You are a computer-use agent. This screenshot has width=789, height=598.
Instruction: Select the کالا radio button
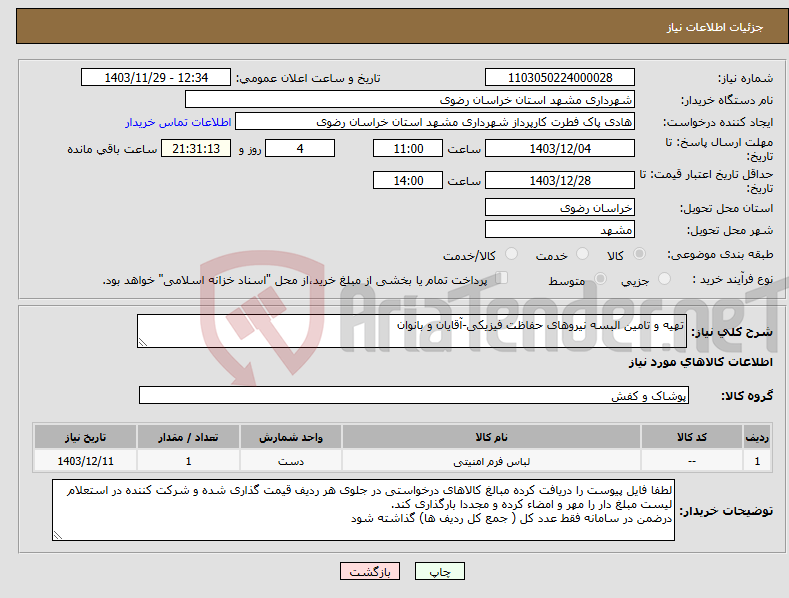(640, 254)
